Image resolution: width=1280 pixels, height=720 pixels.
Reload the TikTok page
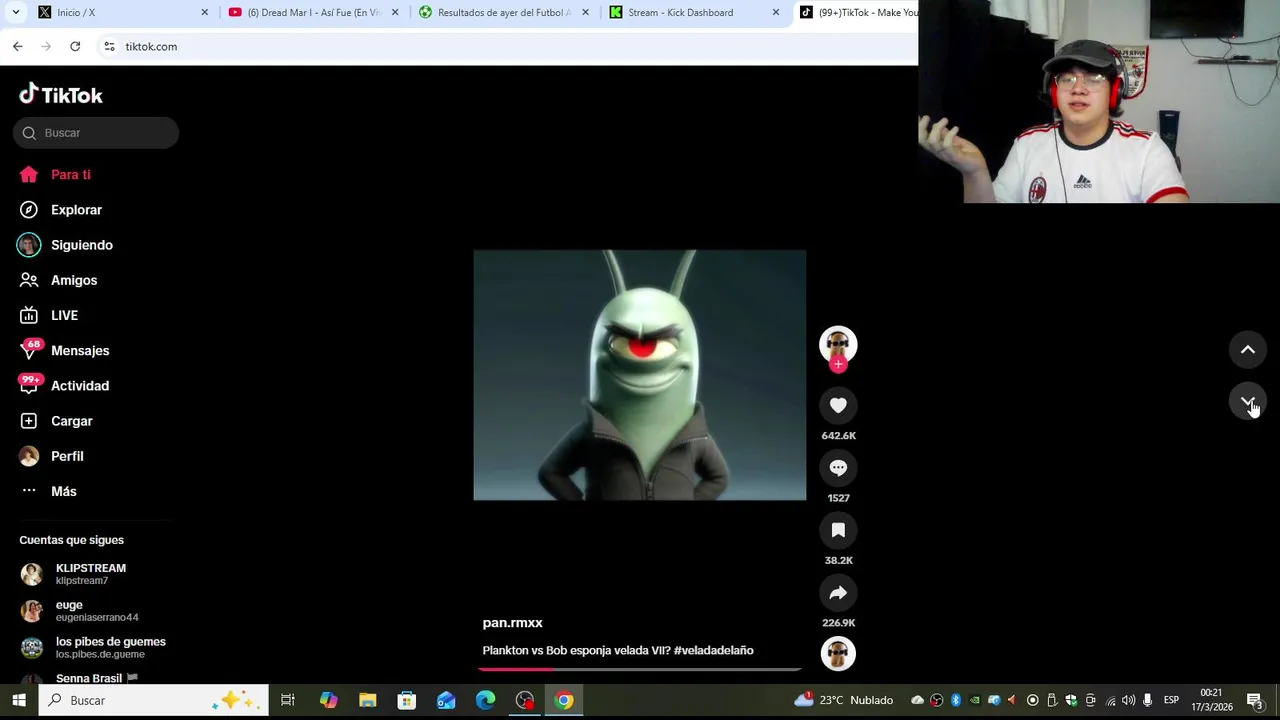pos(75,46)
